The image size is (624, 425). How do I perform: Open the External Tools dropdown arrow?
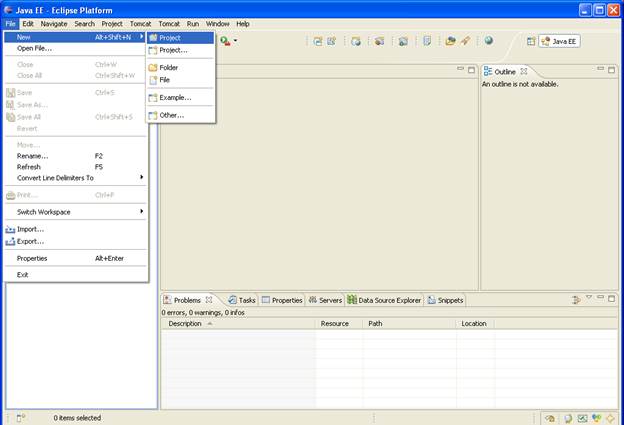pos(235,41)
